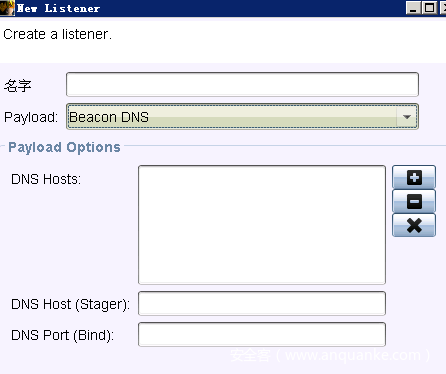Click the DNS Port (Bind) label
The image size is (446, 374).
pyautogui.click(x=62, y=335)
